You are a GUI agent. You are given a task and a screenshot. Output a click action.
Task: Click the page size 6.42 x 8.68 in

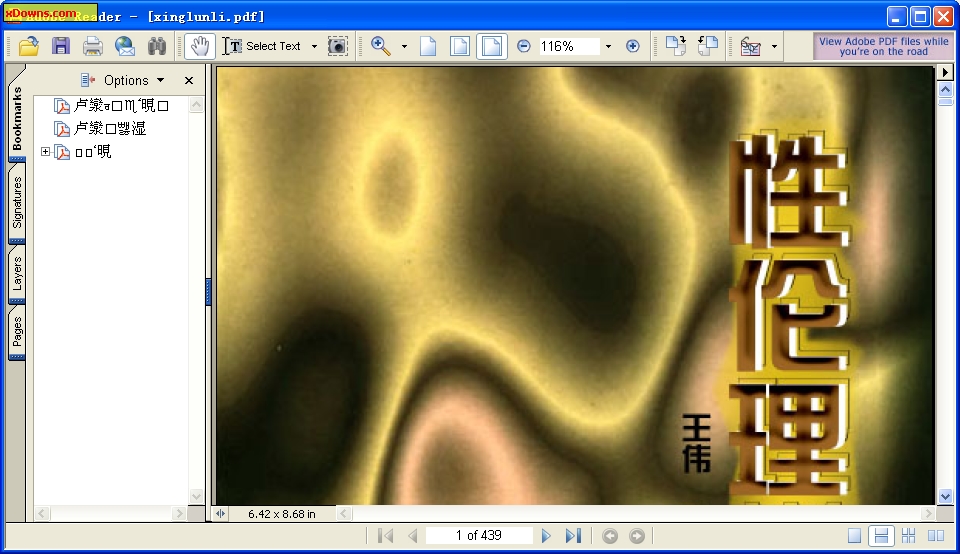pos(282,514)
